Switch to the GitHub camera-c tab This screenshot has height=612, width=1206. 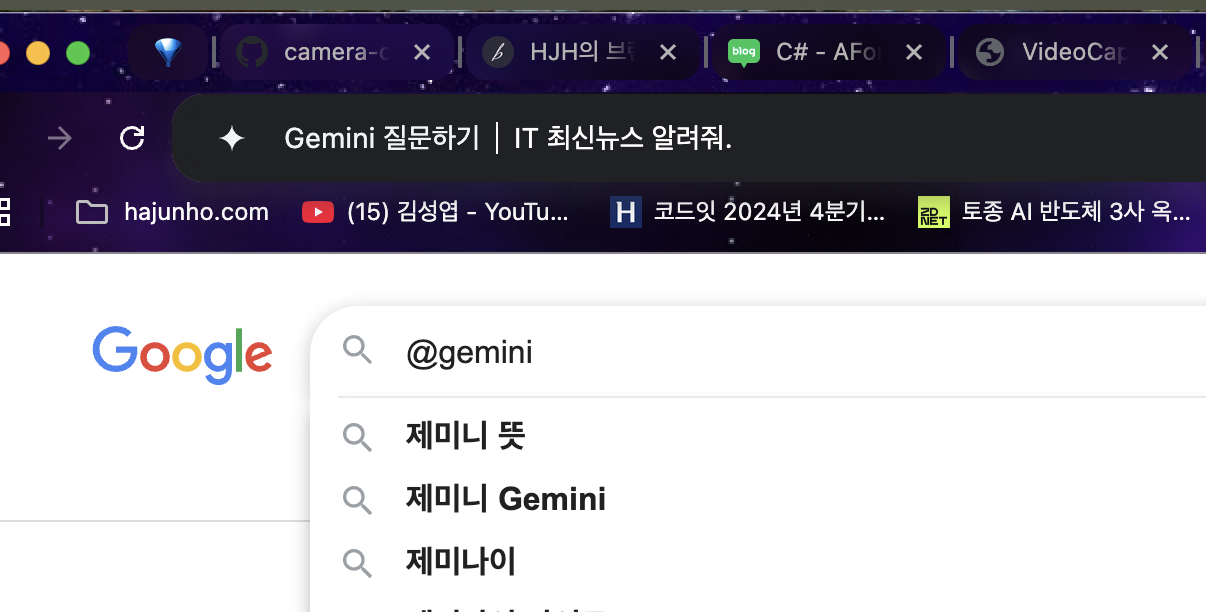[x=335, y=52]
